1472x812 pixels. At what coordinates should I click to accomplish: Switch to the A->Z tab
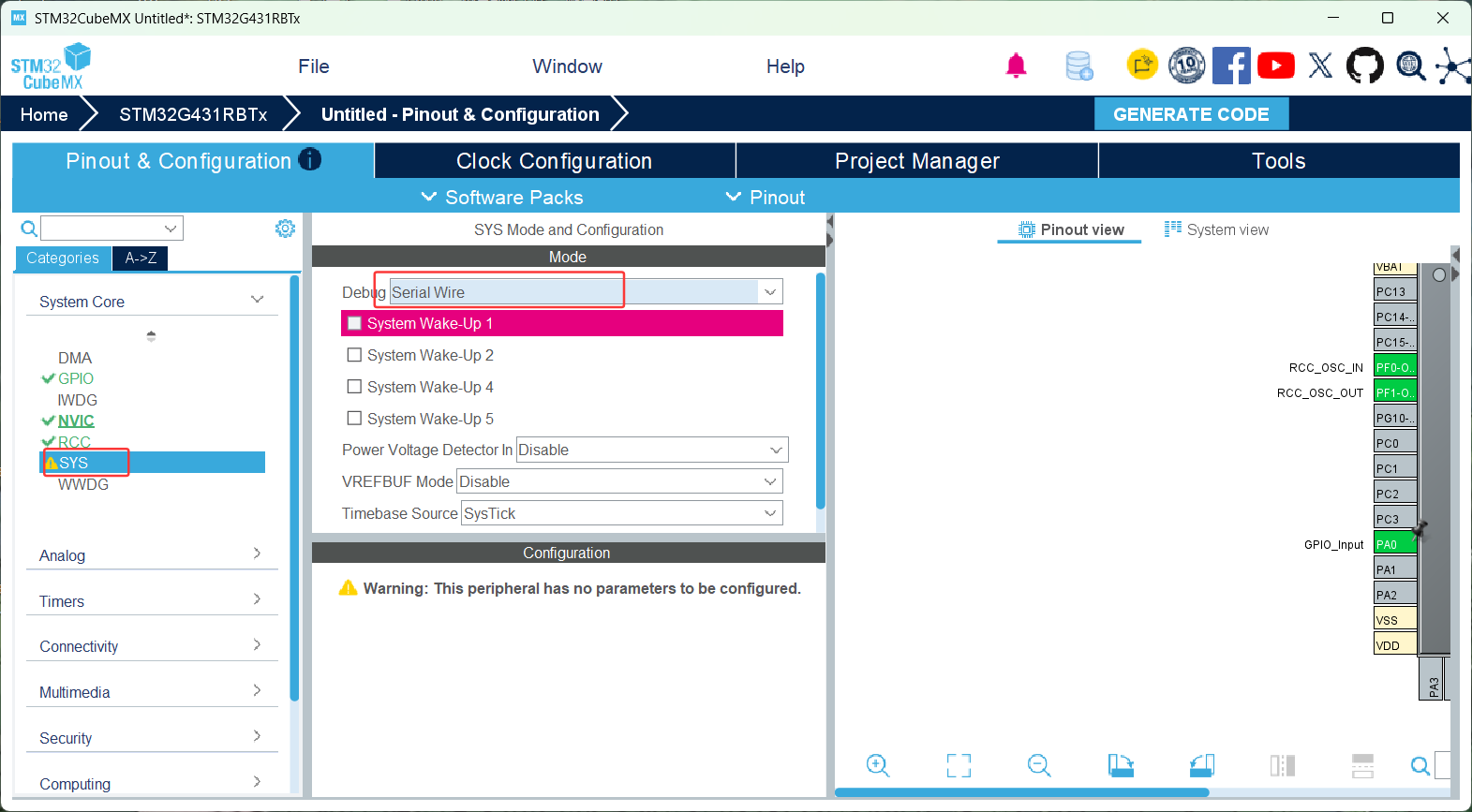click(141, 258)
